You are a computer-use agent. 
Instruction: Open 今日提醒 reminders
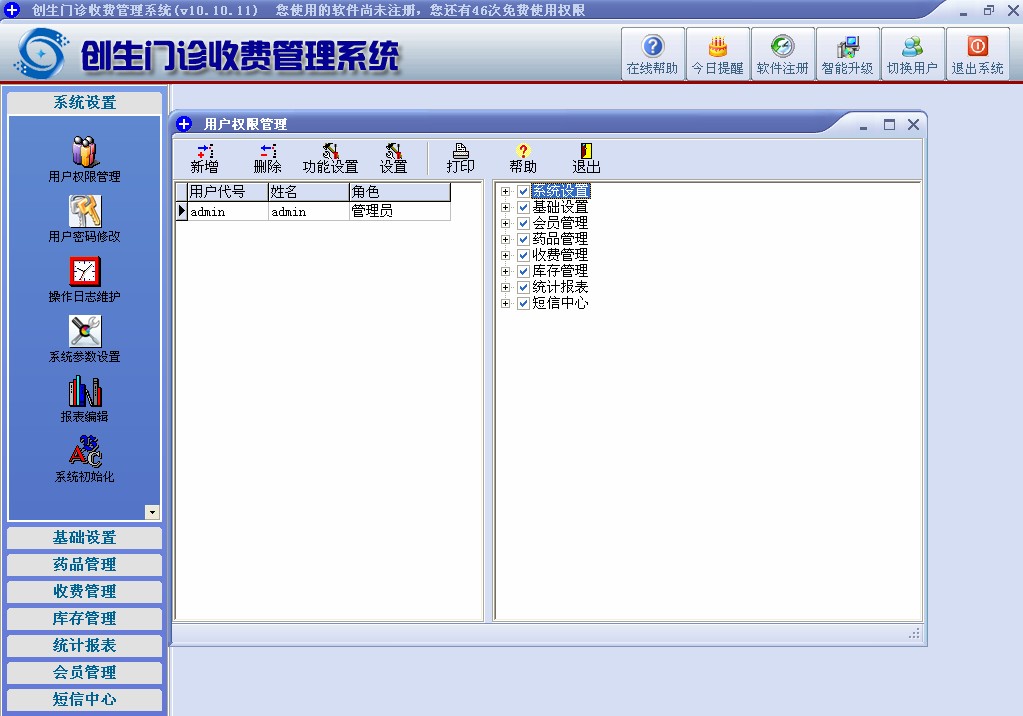click(x=718, y=54)
